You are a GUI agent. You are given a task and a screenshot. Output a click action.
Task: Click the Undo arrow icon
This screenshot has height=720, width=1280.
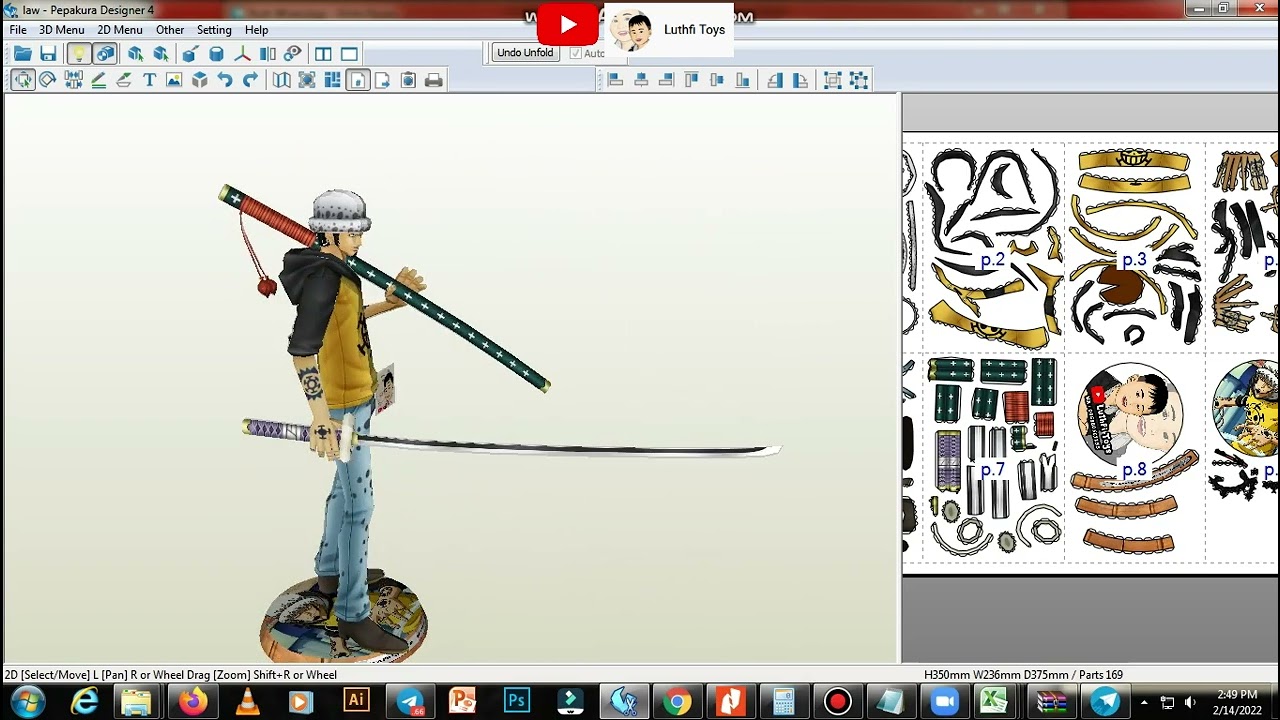coord(225,80)
